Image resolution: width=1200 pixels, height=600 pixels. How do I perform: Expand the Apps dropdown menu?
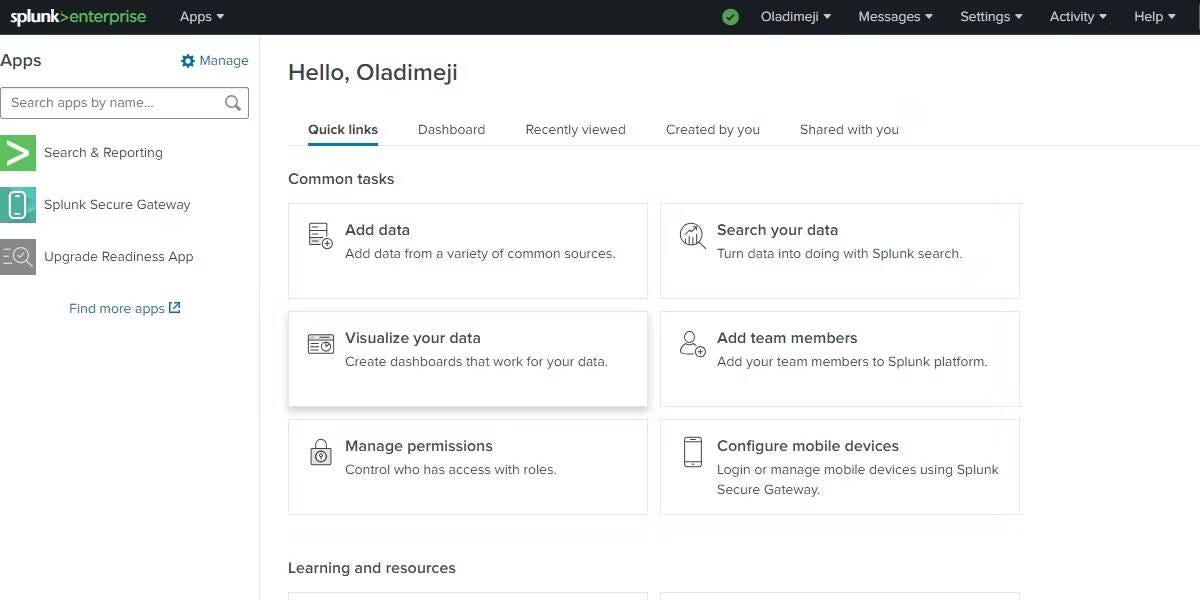pyautogui.click(x=202, y=17)
